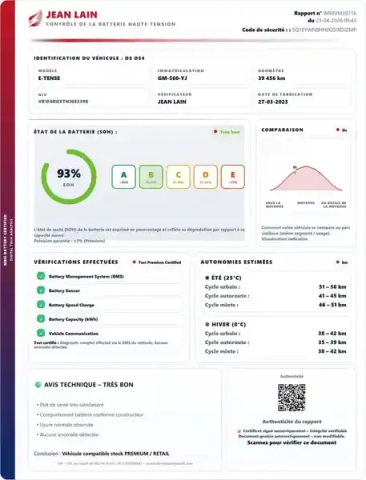Click the Battery Speed Charge check mark
The width and height of the screenshot is (366, 480).
point(41,305)
